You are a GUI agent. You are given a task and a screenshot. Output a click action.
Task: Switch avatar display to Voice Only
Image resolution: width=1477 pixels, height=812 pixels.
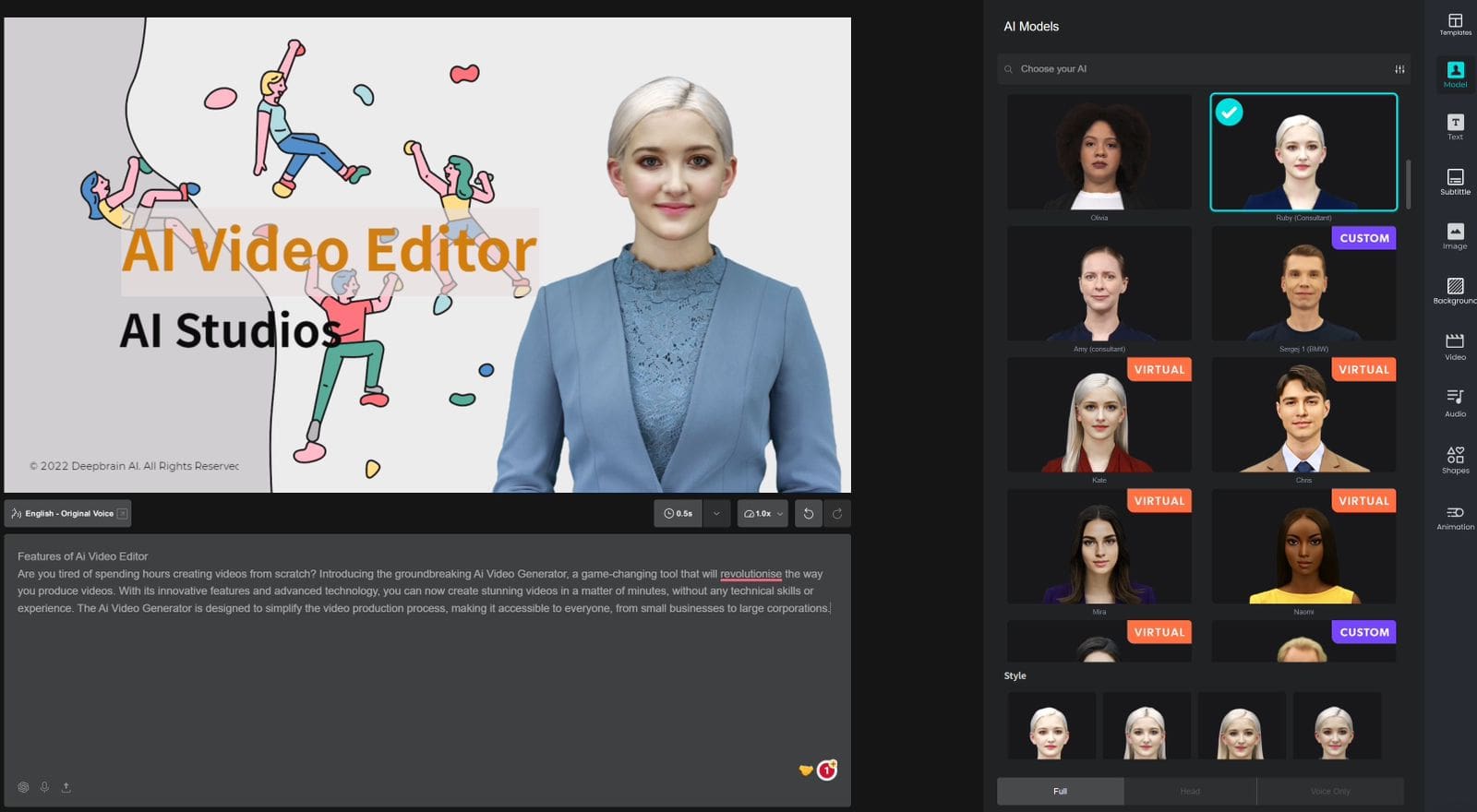tap(1329, 791)
